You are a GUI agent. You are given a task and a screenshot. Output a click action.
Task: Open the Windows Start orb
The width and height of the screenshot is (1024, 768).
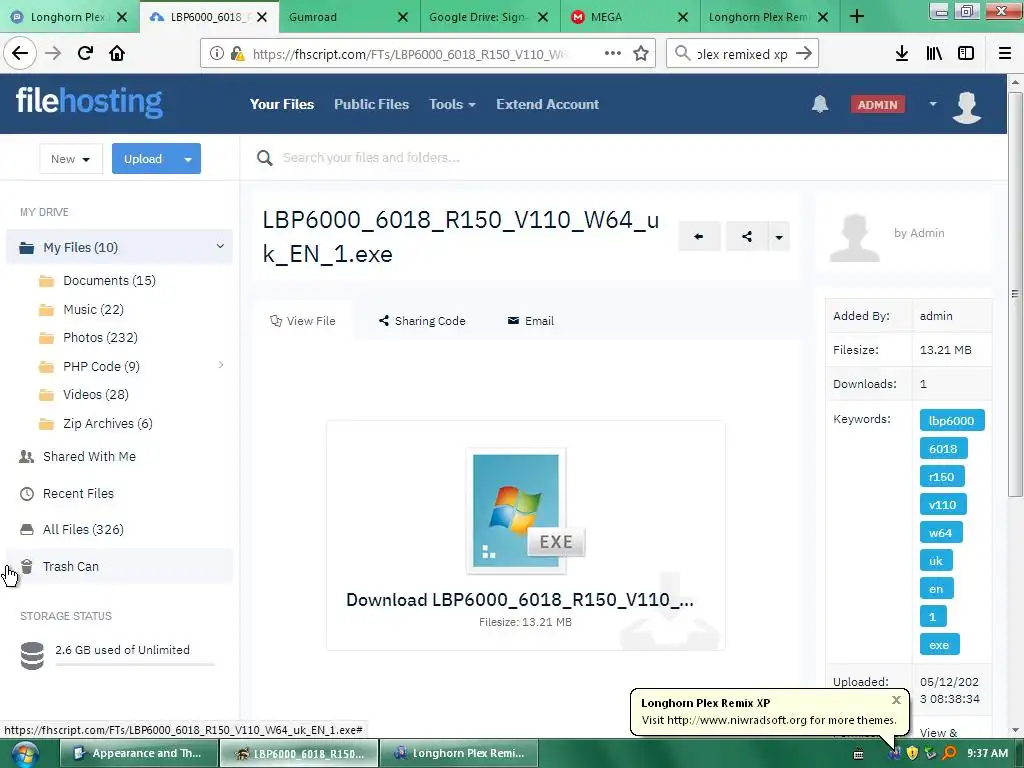24,754
